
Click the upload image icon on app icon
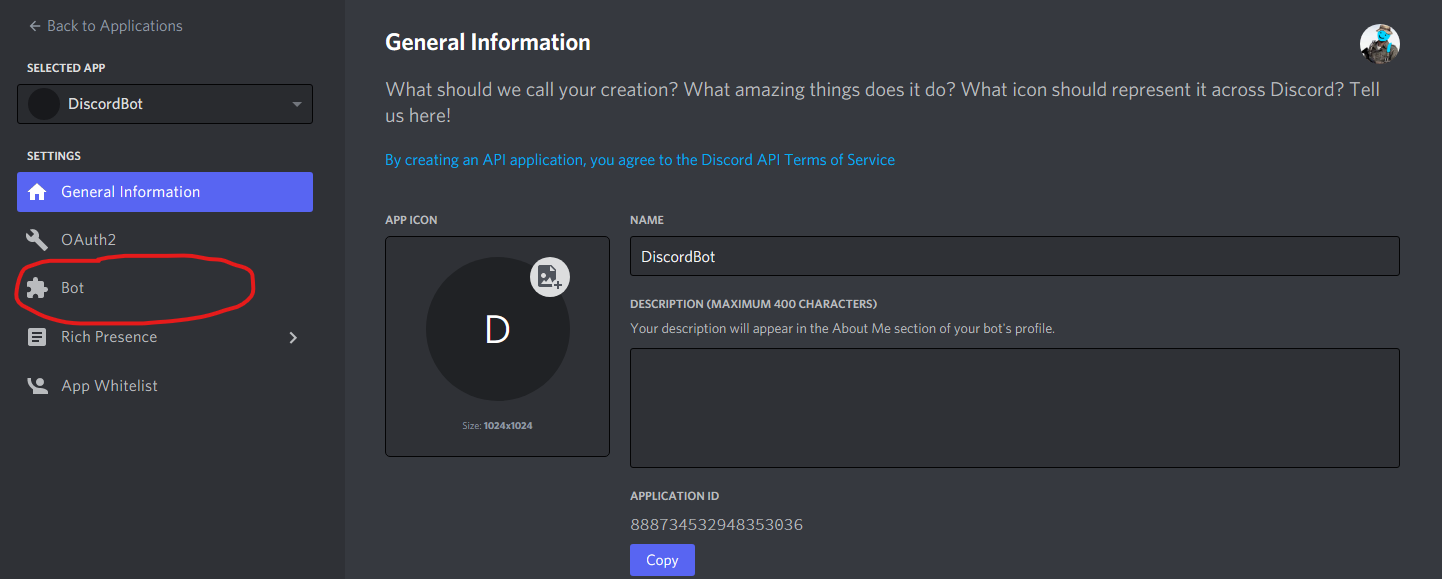(549, 277)
